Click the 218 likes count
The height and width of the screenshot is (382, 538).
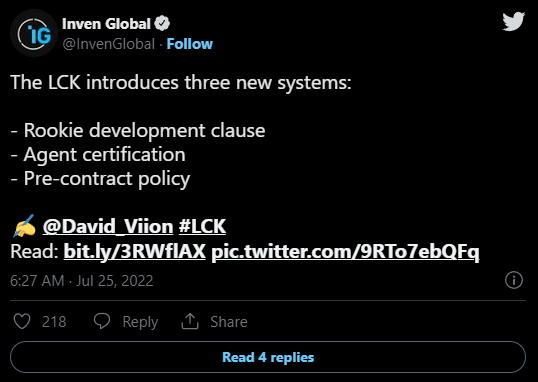(x=54, y=322)
